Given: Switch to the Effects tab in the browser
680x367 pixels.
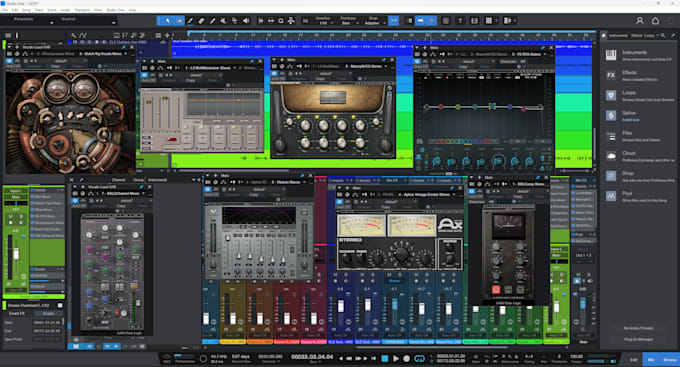Looking at the screenshot, I should [x=637, y=35].
